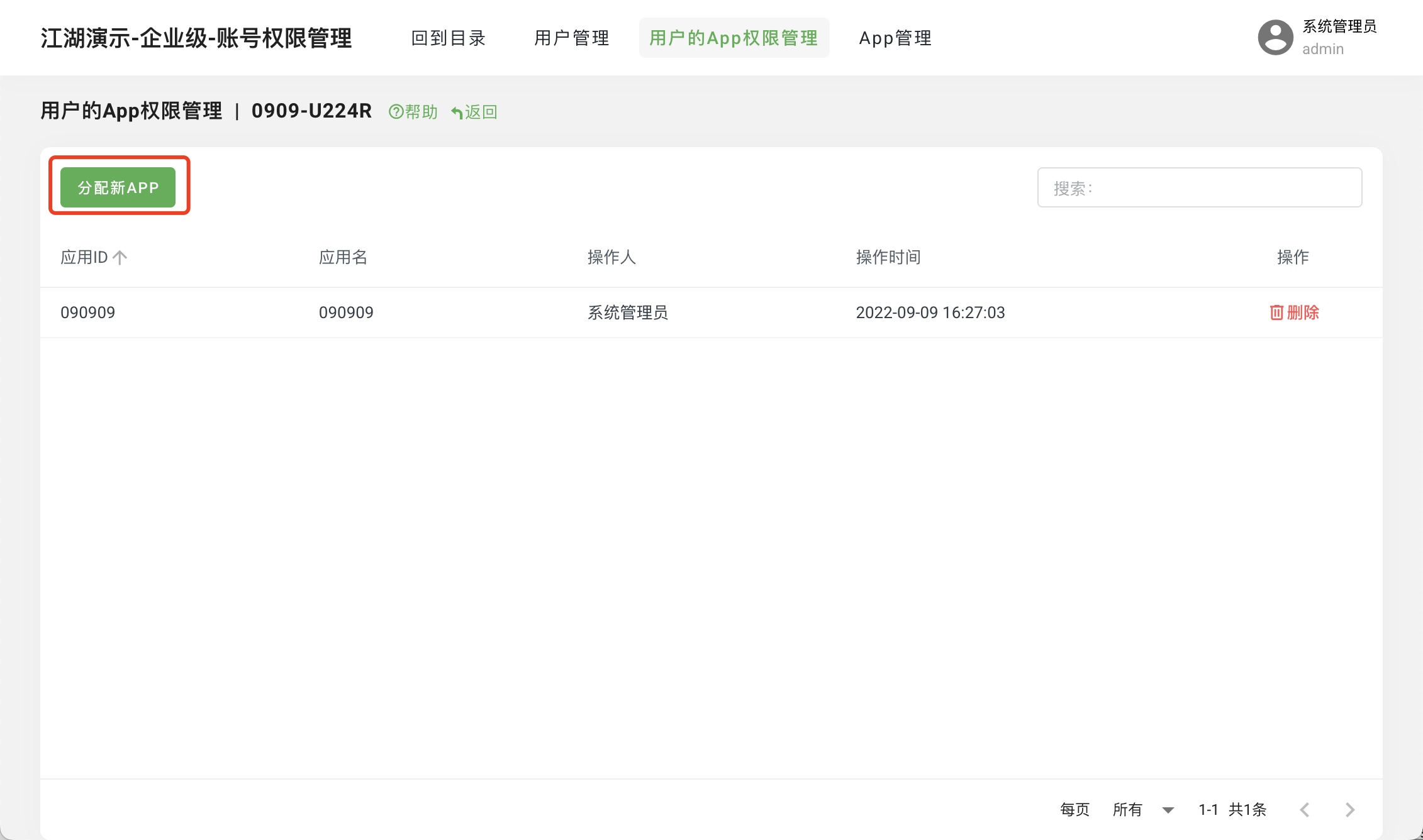This screenshot has height=840, width=1423.
Task: Switch to 用户管理 tab
Action: pos(572,38)
